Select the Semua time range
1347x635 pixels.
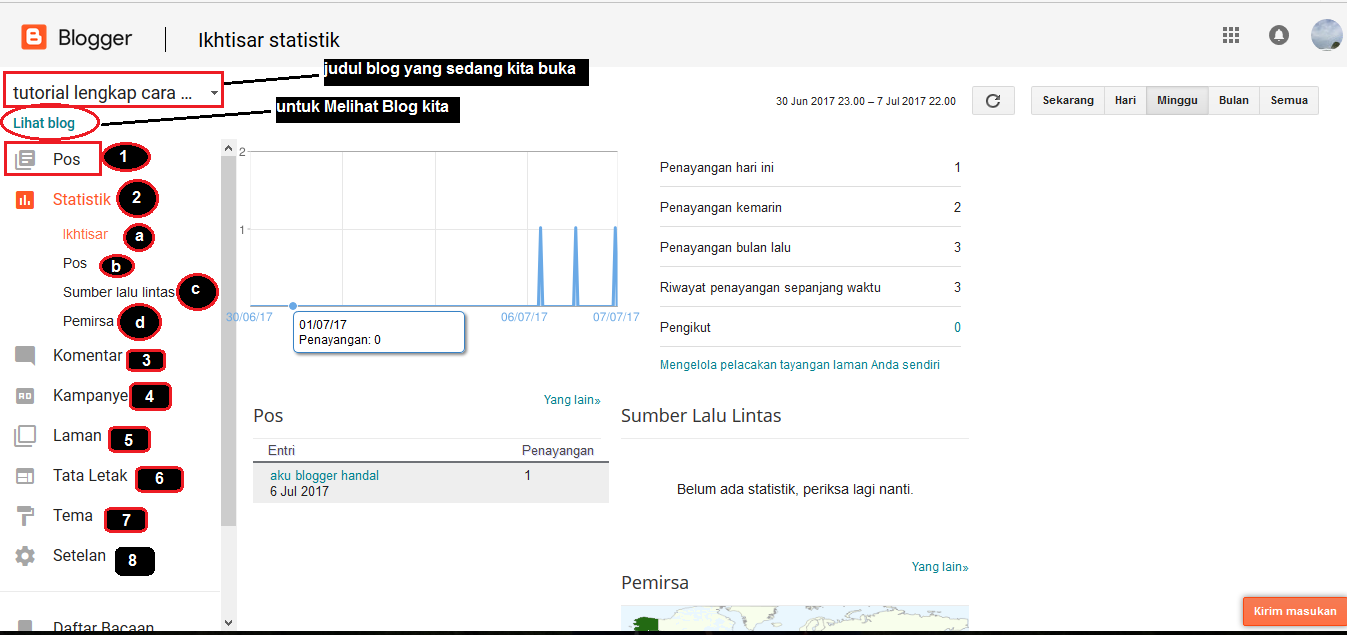1289,101
